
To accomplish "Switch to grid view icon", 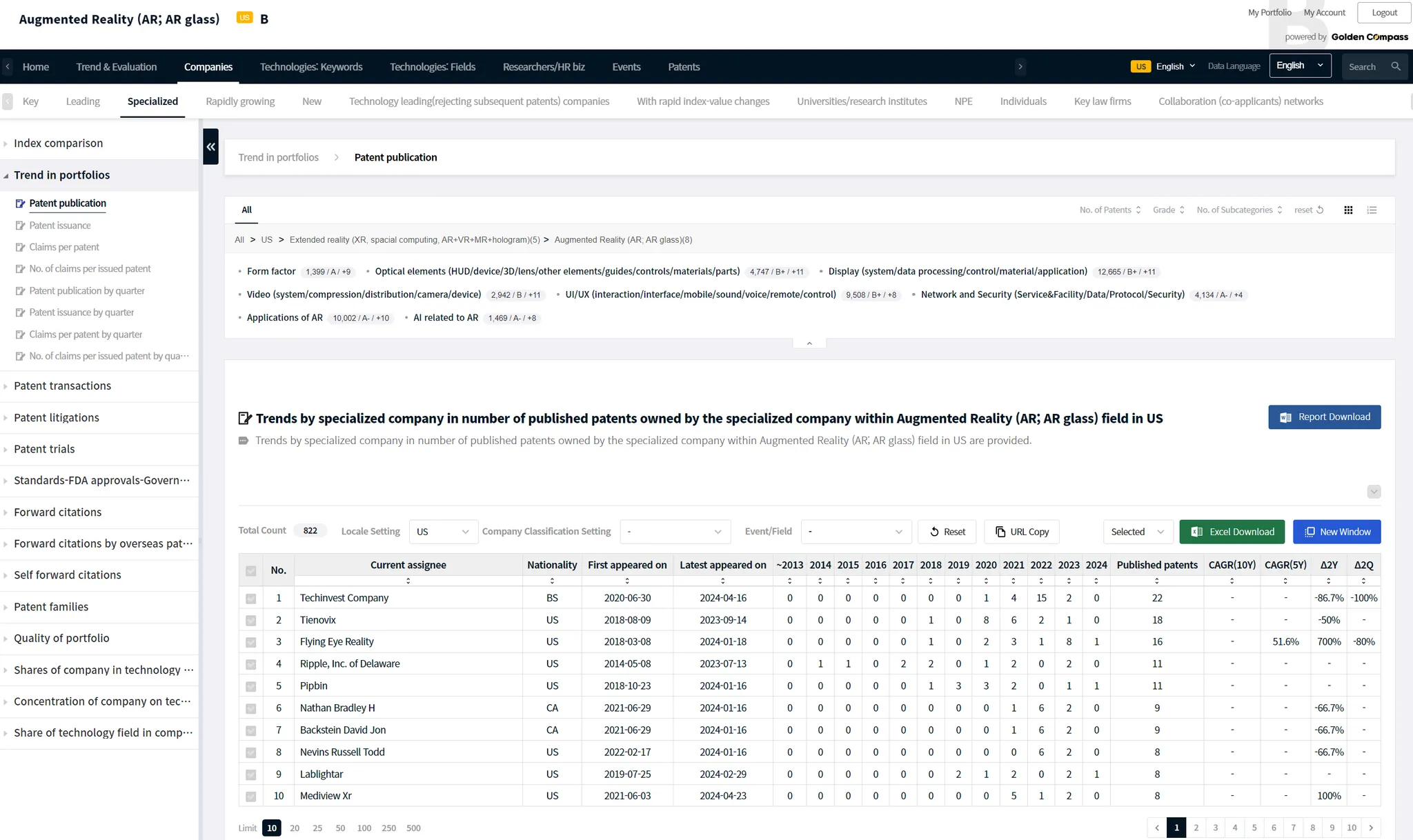I will click(x=1348, y=210).
